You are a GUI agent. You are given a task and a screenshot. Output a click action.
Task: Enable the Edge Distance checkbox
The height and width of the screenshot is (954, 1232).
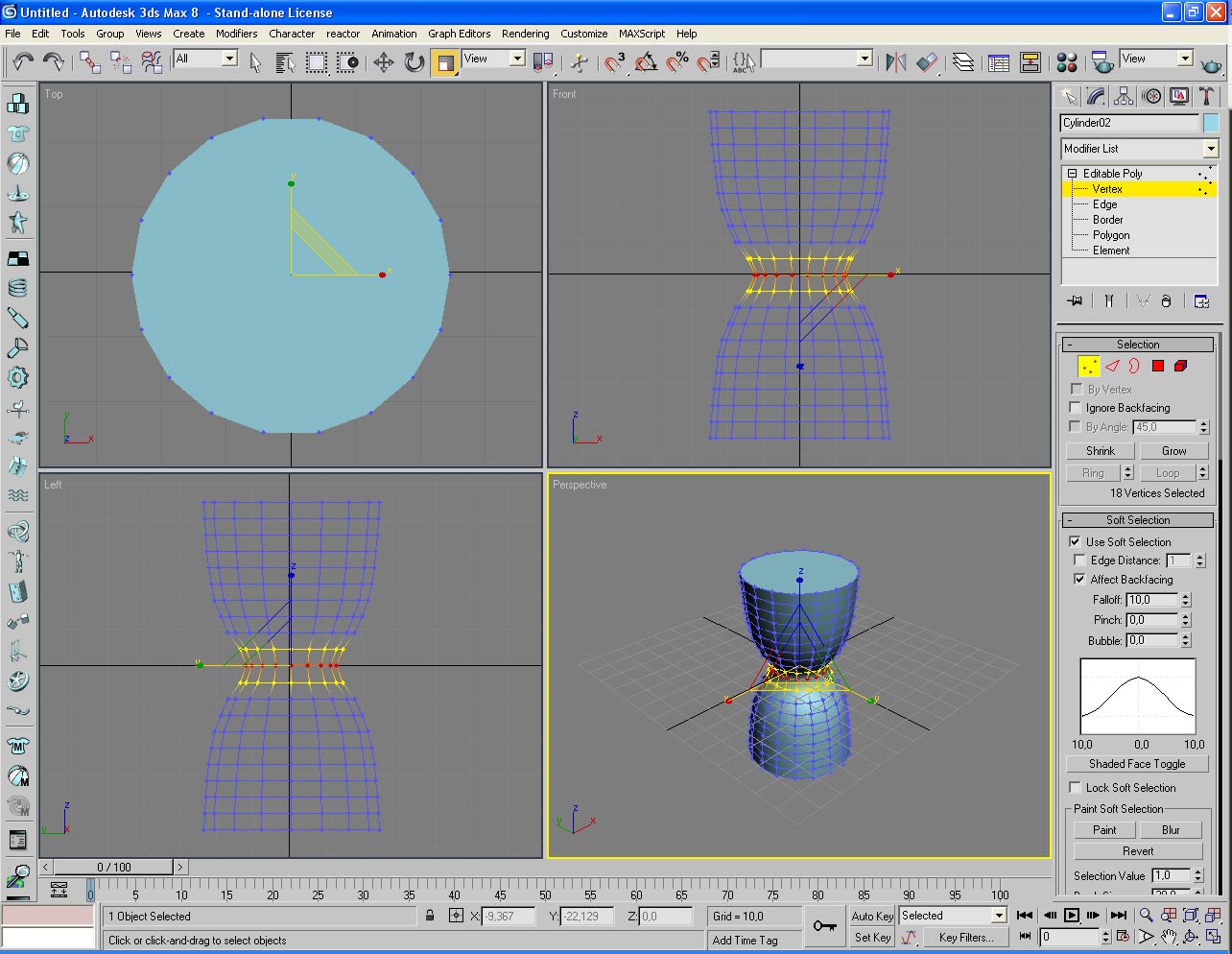(1080, 560)
